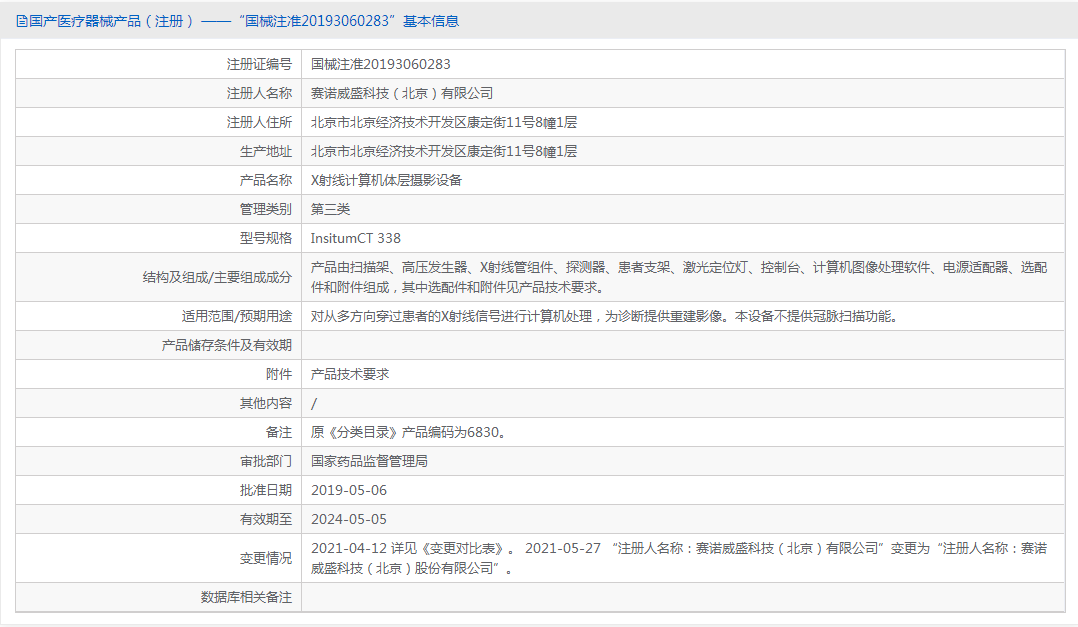Select the first-row value 国械注准20193060283
This screenshot has height=627, width=1078.
tap(380, 64)
